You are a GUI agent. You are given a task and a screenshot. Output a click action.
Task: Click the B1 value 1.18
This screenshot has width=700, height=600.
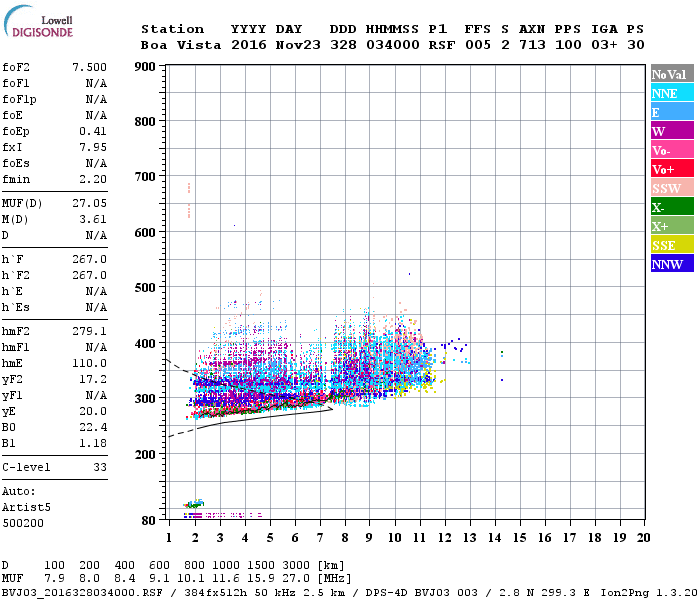[93, 444]
